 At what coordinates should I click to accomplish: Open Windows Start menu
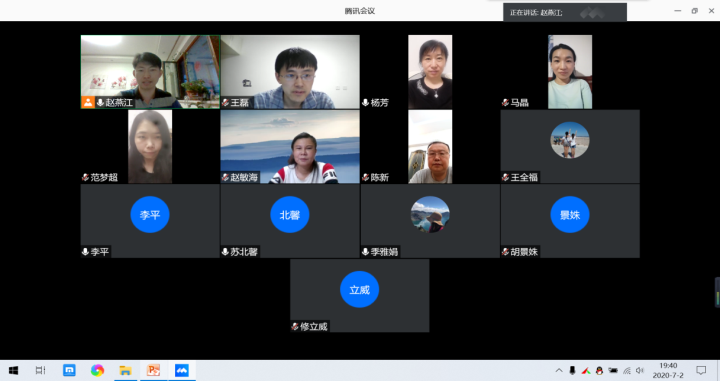click(x=13, y=370)
